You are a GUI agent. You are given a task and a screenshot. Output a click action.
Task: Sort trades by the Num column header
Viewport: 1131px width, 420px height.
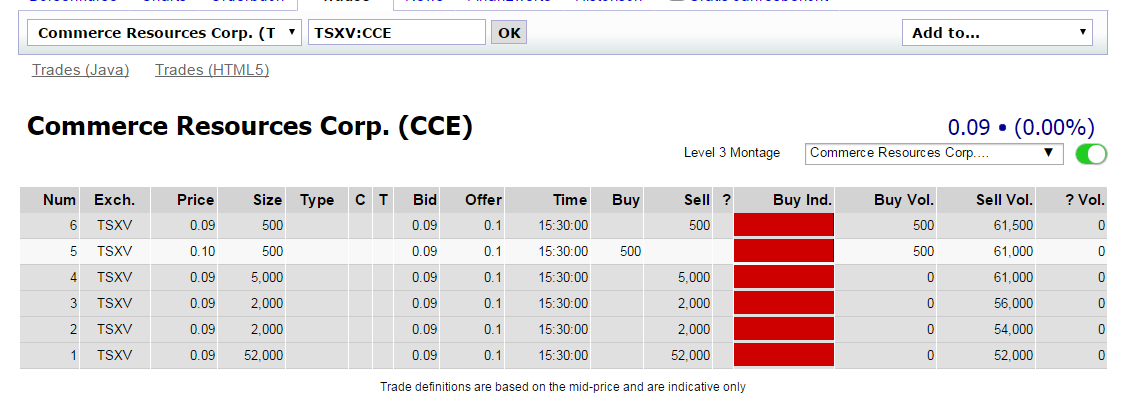[x=60, y=200]
